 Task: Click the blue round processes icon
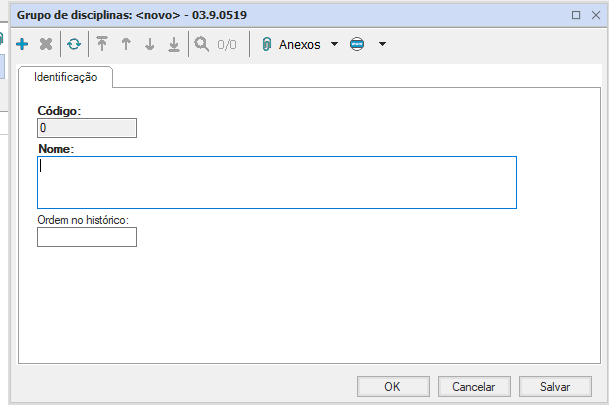(x=357, y=45)
